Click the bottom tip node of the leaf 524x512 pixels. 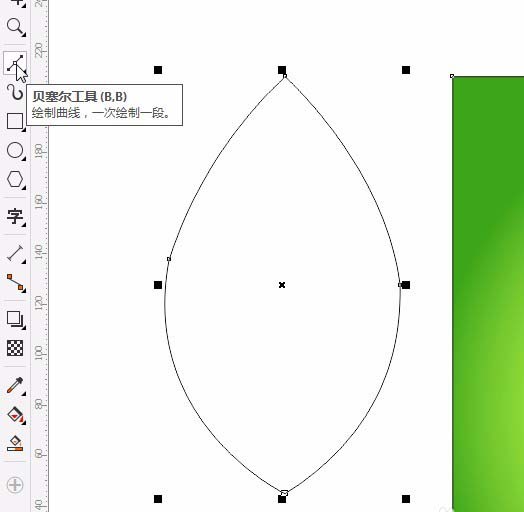click(284, 493)
